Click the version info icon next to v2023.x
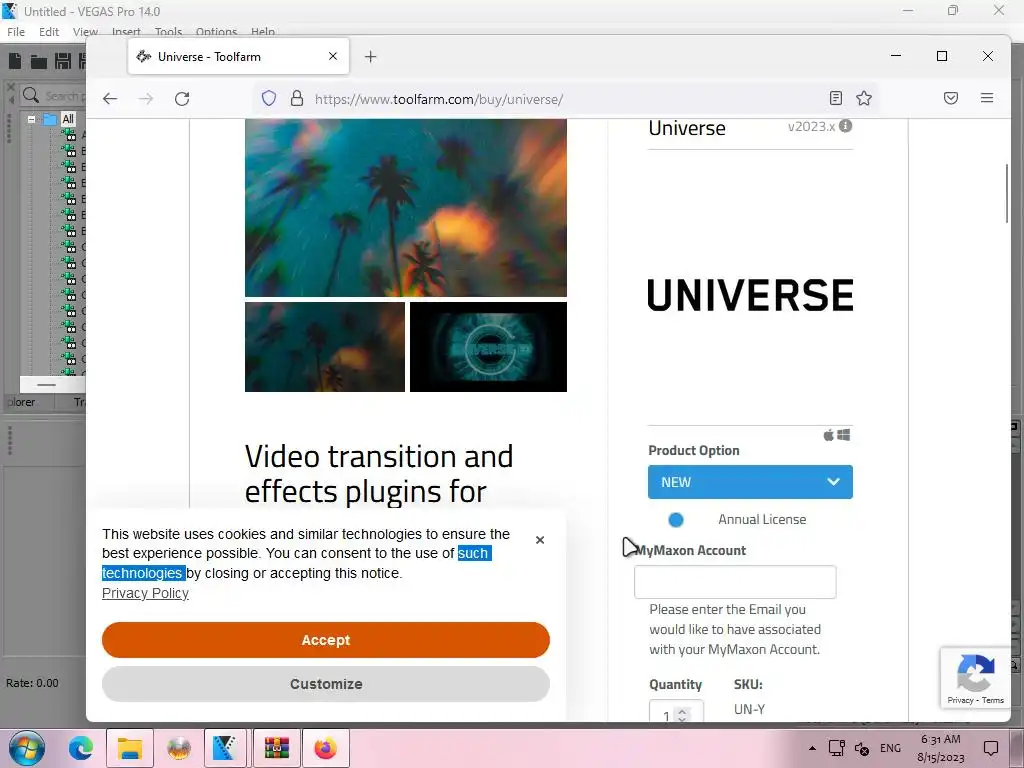1024x768 pixels. click(846, 125)
